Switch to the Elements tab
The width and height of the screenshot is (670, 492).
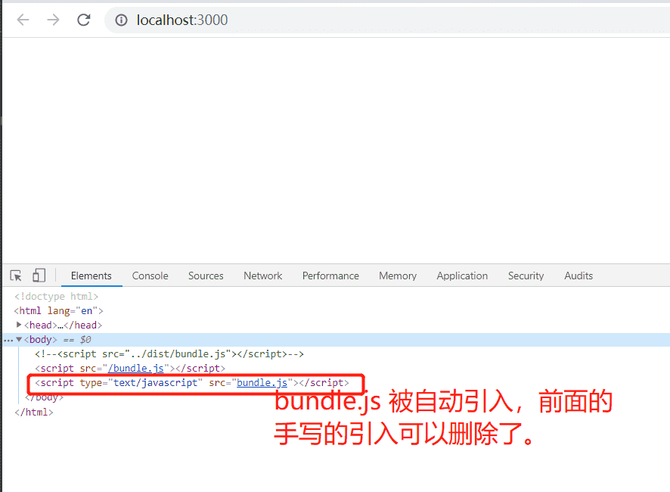pyautogui.click(x=91, y=276)
